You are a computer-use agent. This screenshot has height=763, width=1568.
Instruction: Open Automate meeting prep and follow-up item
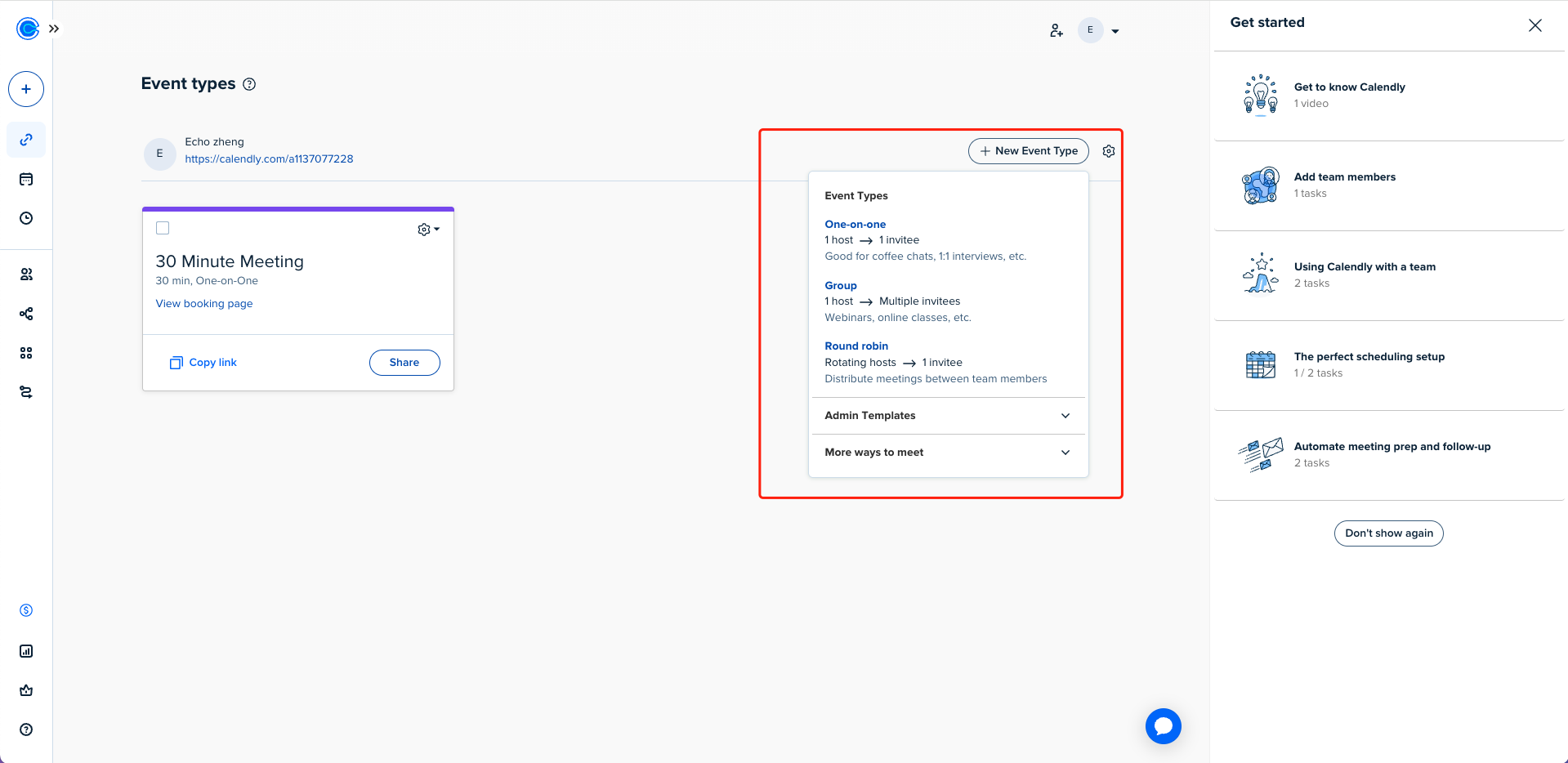tap(1389, 455)
